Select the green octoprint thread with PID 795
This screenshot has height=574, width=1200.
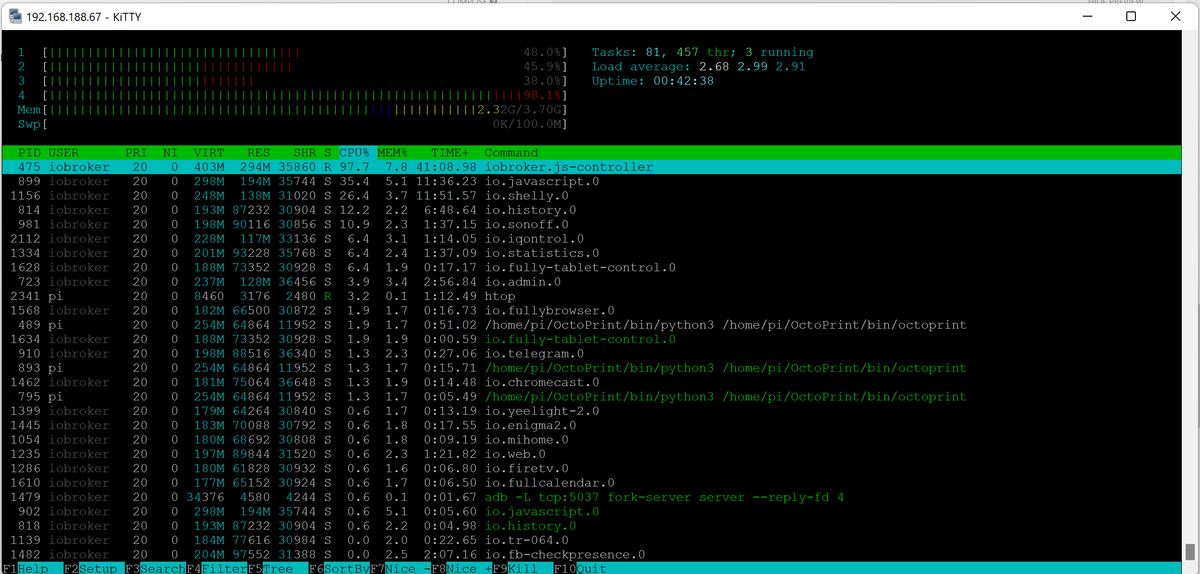click(x=590, y=397)
